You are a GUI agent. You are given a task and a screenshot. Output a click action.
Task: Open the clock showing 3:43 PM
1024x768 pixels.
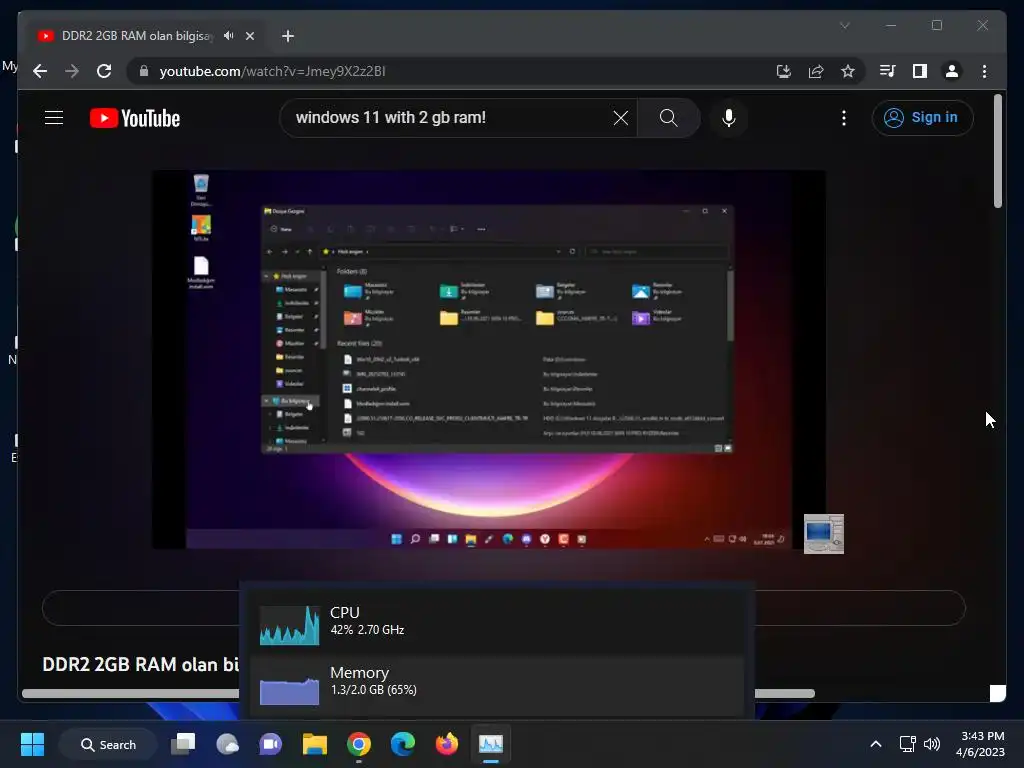pos(980,744)
